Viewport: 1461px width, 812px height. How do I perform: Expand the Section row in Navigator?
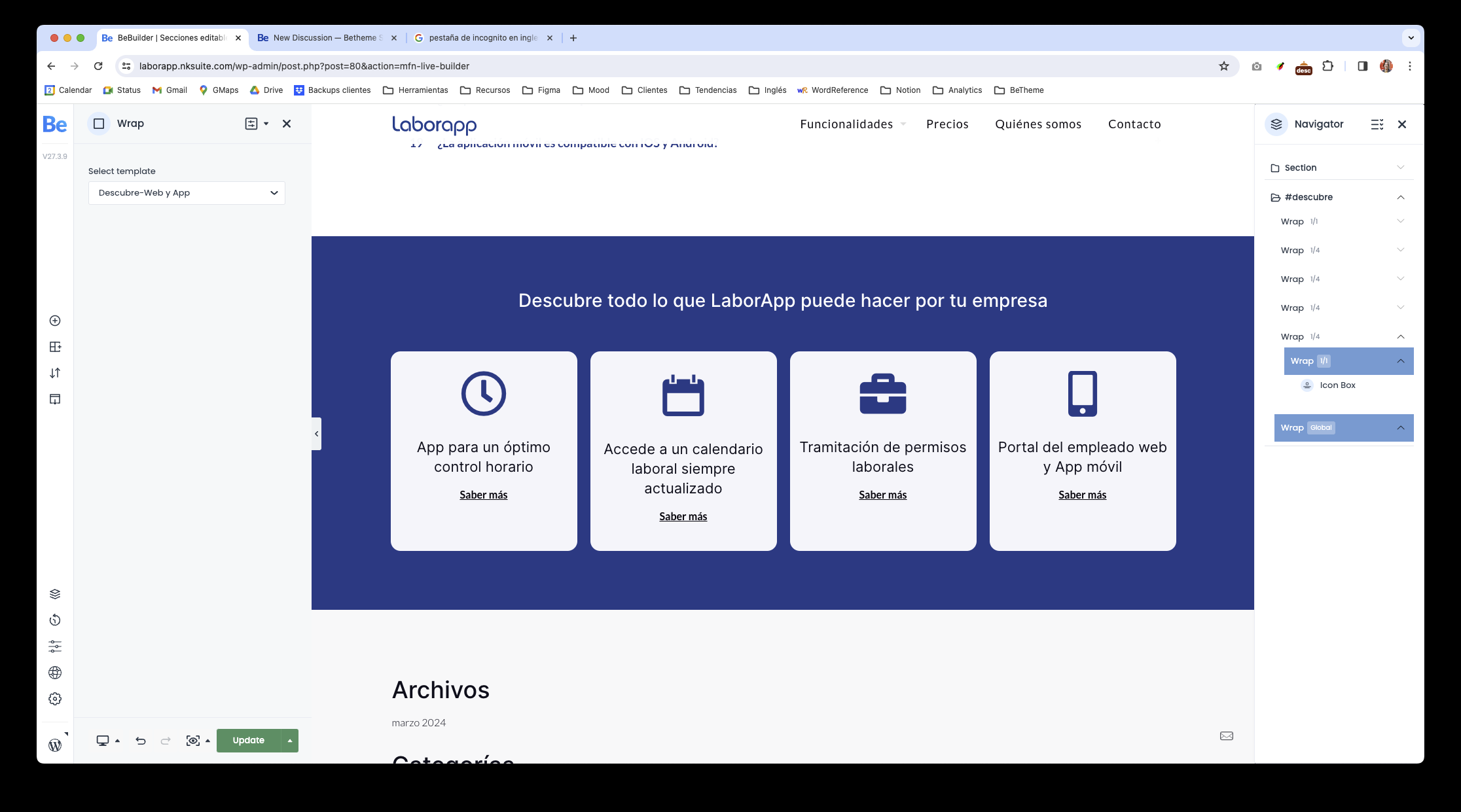1401,168
